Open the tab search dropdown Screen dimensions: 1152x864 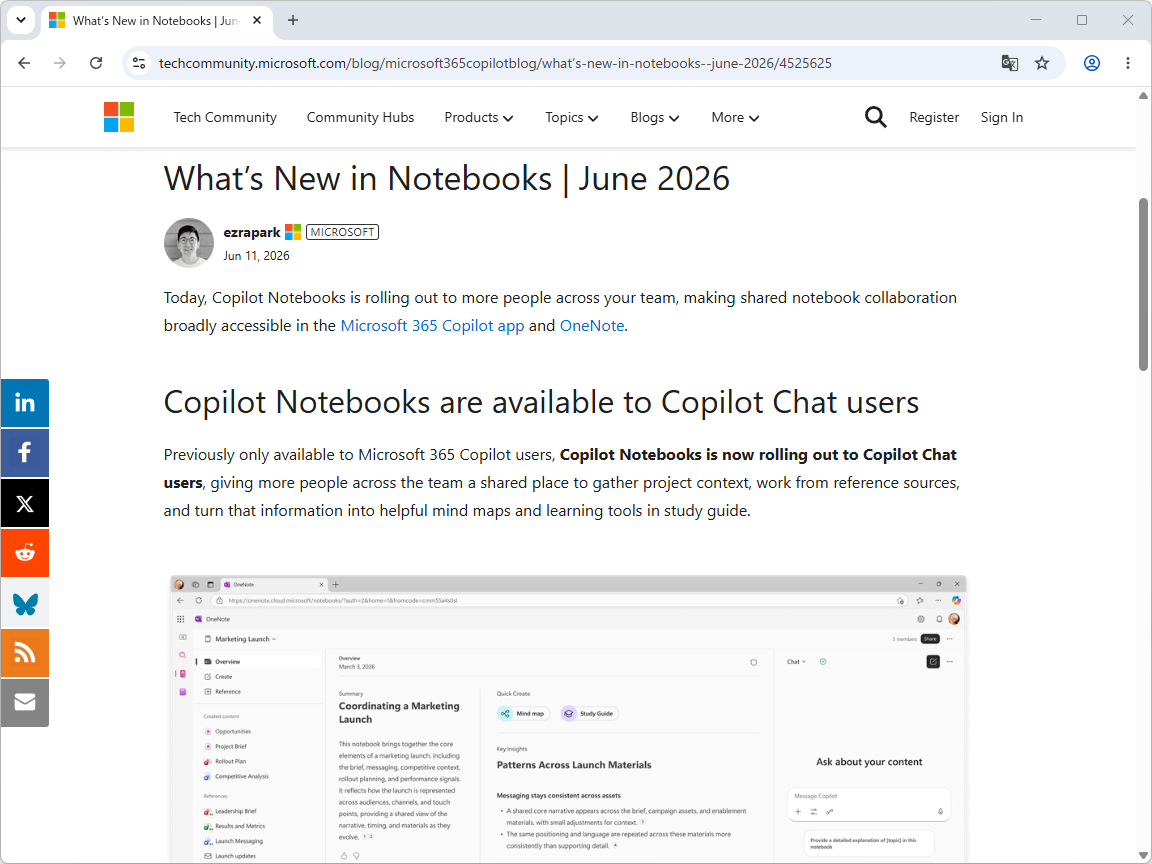(21, 21)
